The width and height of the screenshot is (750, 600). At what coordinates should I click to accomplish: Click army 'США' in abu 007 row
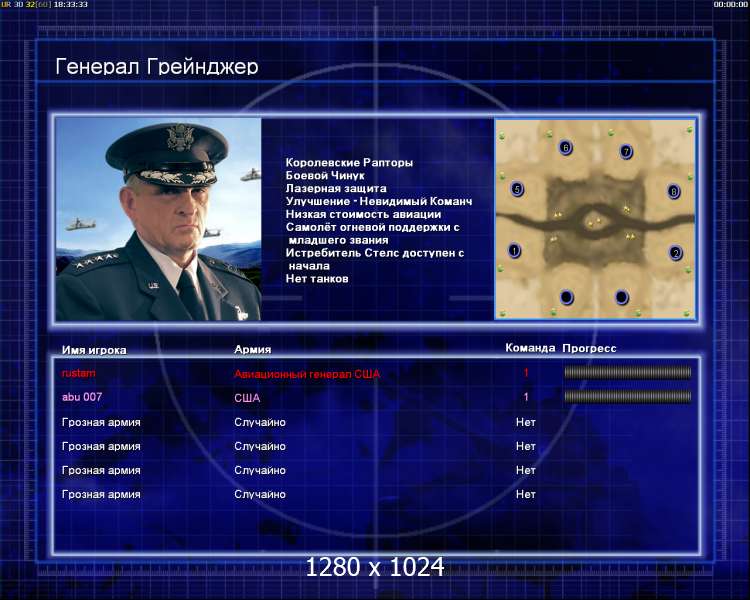[247, 398]
